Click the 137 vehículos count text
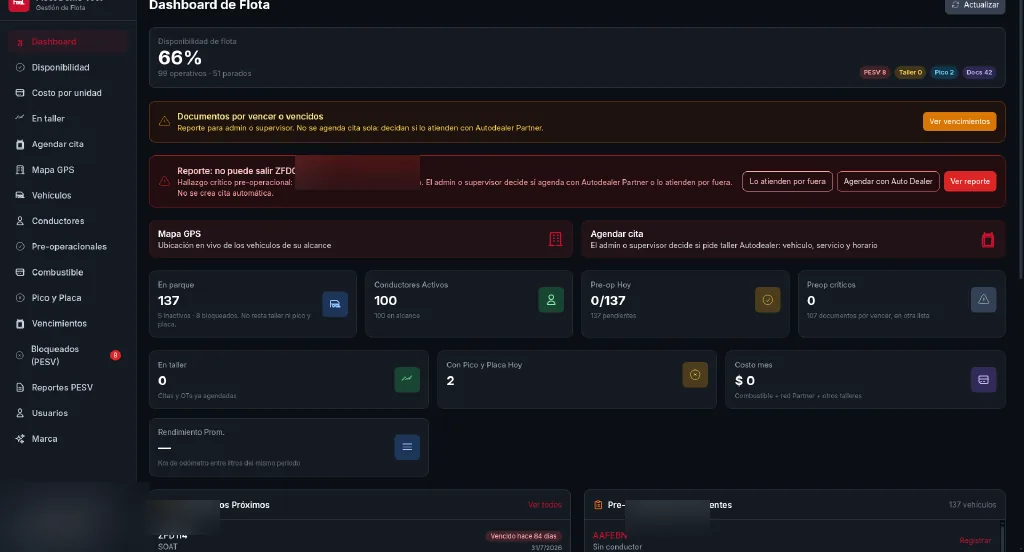This screenshot has height=552, width=1024. point(972,505)
